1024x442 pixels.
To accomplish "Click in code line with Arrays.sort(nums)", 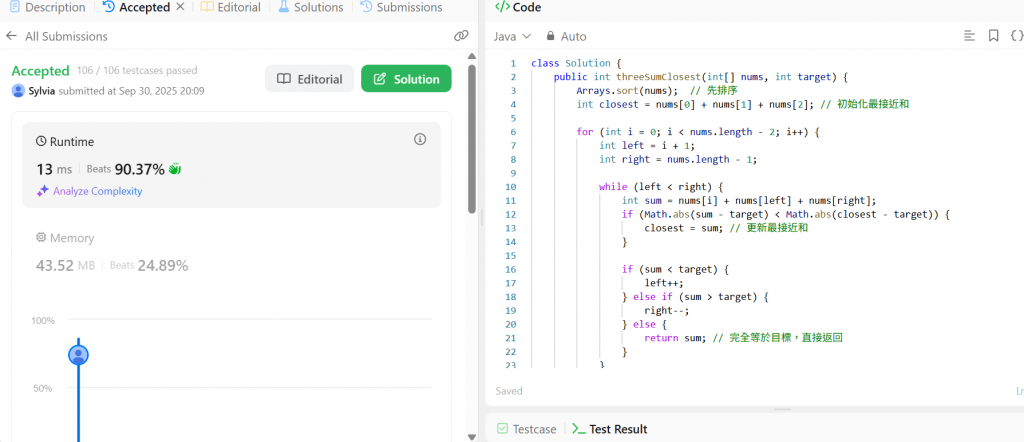I will 656,91.
